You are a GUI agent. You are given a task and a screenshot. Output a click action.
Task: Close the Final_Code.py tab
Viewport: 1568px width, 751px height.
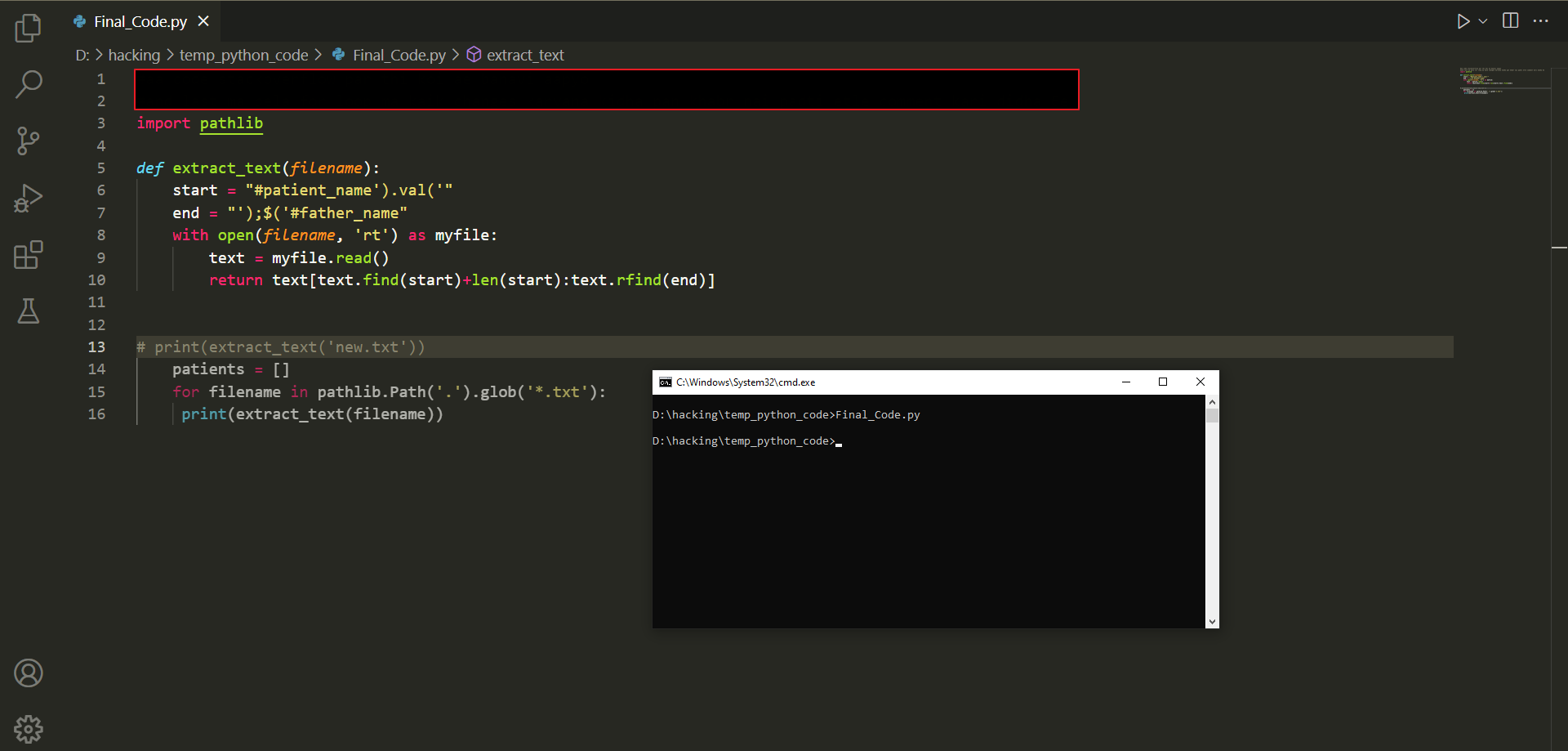coord(203,21)
